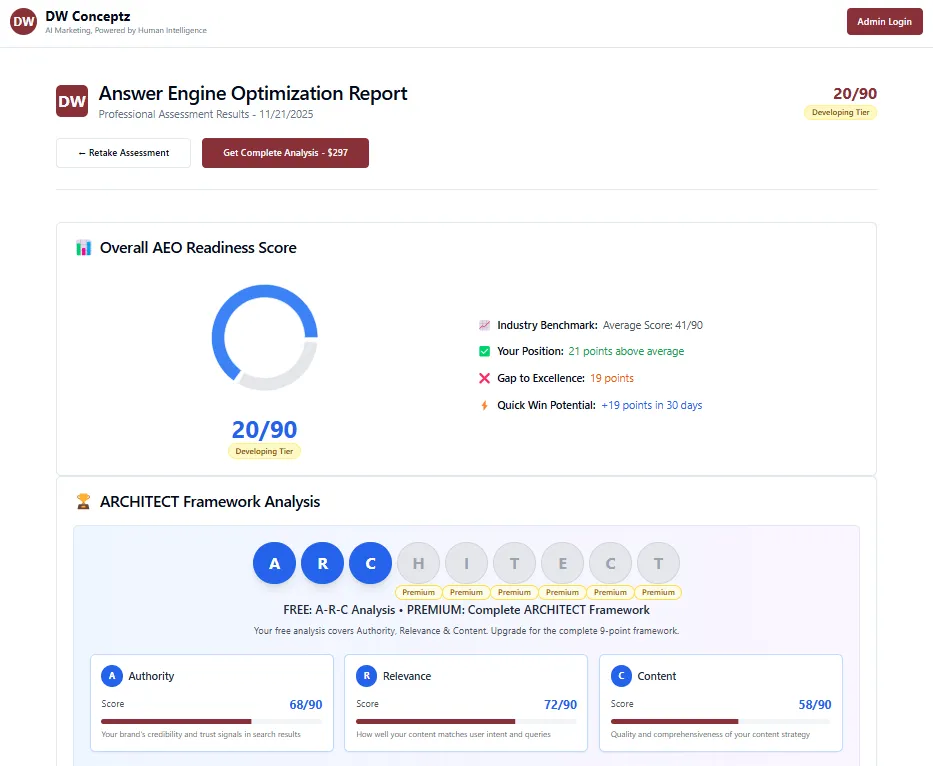Click the locked E premium circle
933x766 pixels.
[x=562, y=563]
